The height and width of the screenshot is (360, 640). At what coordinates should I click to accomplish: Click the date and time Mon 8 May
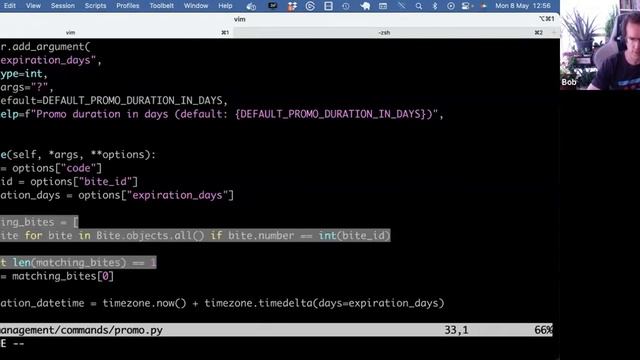[522, 6]
